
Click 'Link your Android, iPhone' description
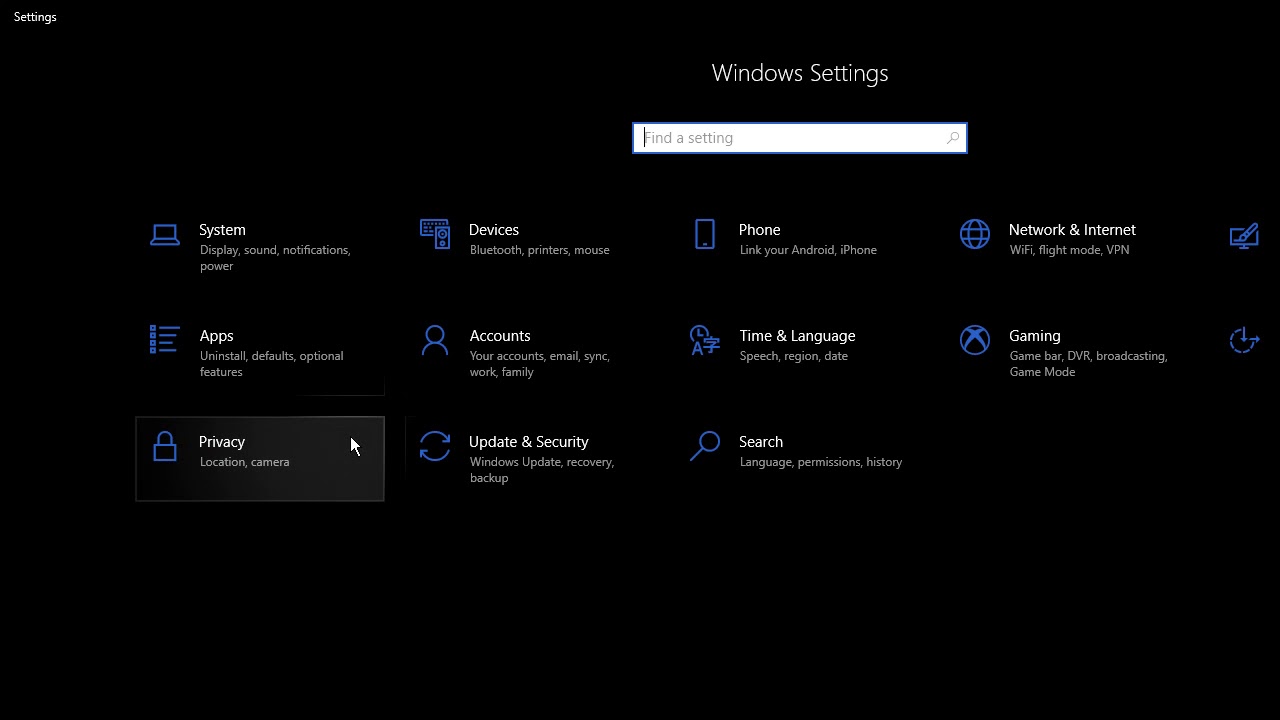click(808, 250)
